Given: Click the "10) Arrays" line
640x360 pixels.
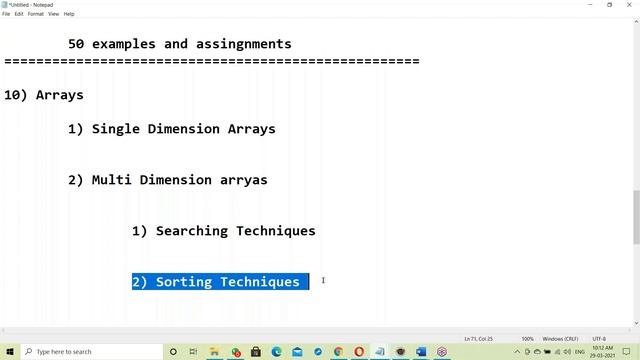Looking at the screenshot, I should pos(44,95).
